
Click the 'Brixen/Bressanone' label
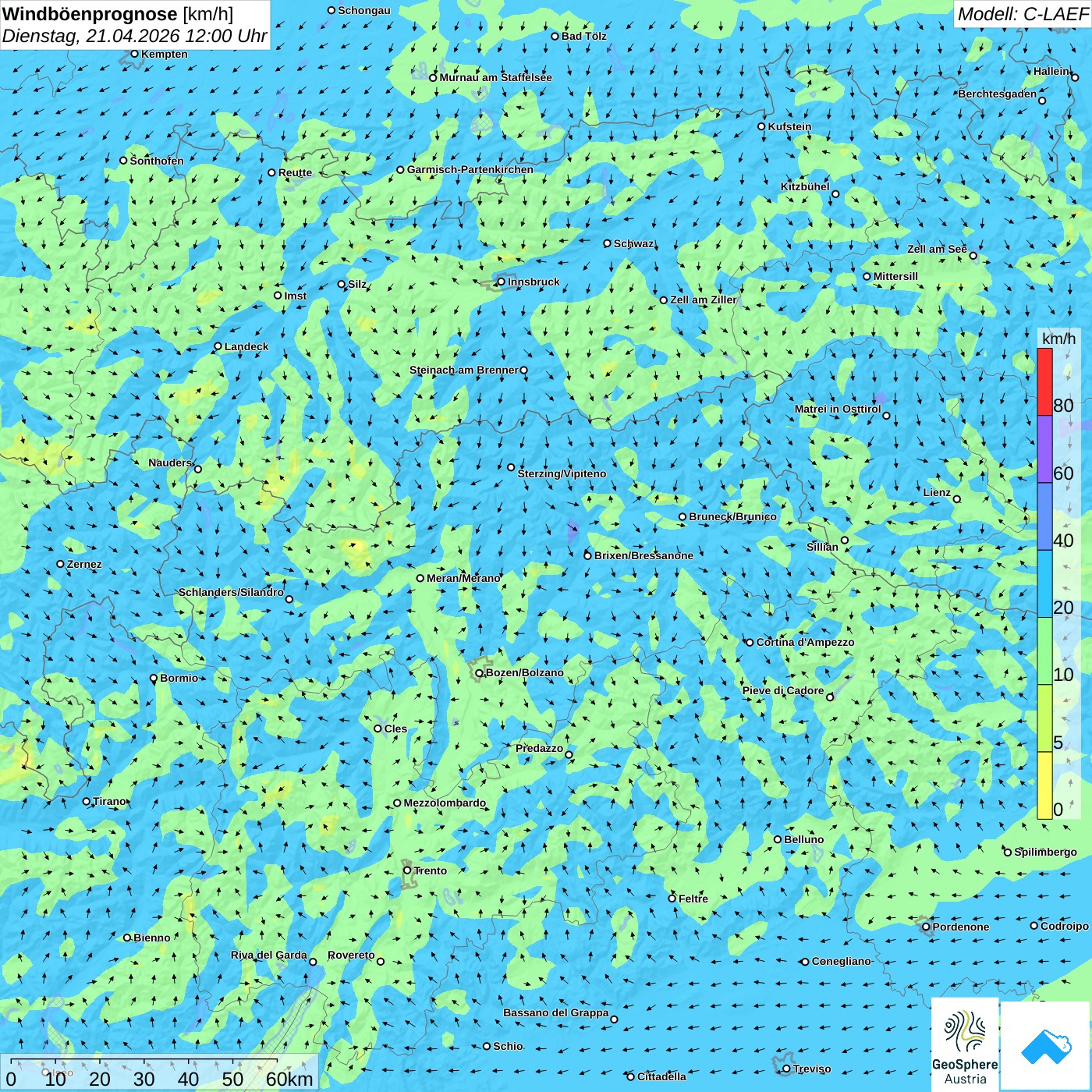pos(643,555)
